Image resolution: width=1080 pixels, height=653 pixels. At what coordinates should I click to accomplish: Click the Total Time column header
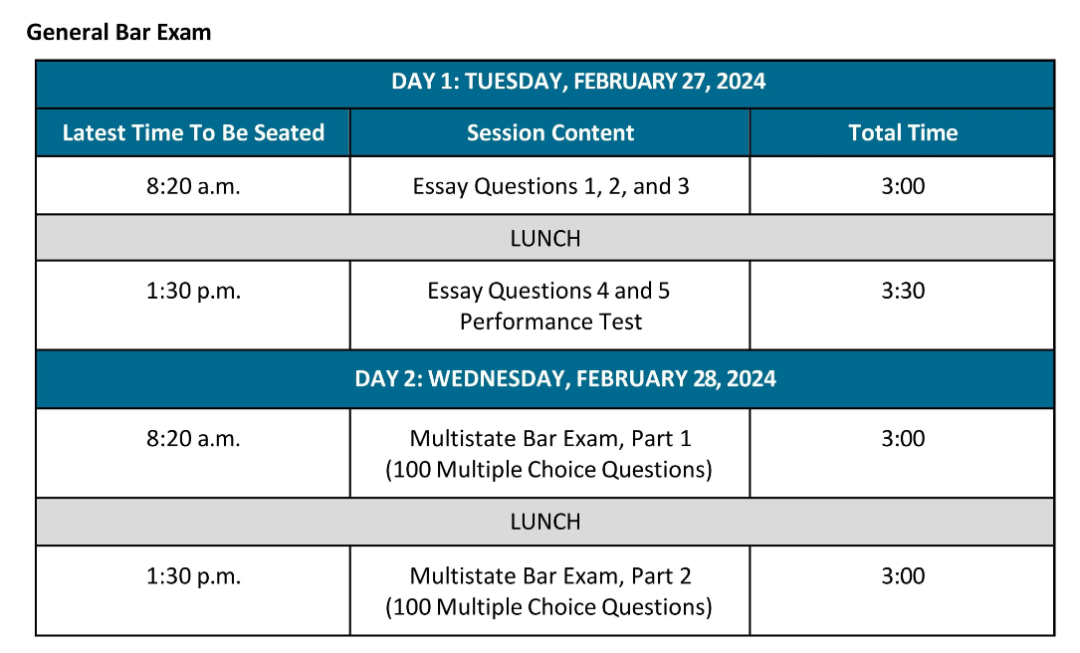click(902, 132)
